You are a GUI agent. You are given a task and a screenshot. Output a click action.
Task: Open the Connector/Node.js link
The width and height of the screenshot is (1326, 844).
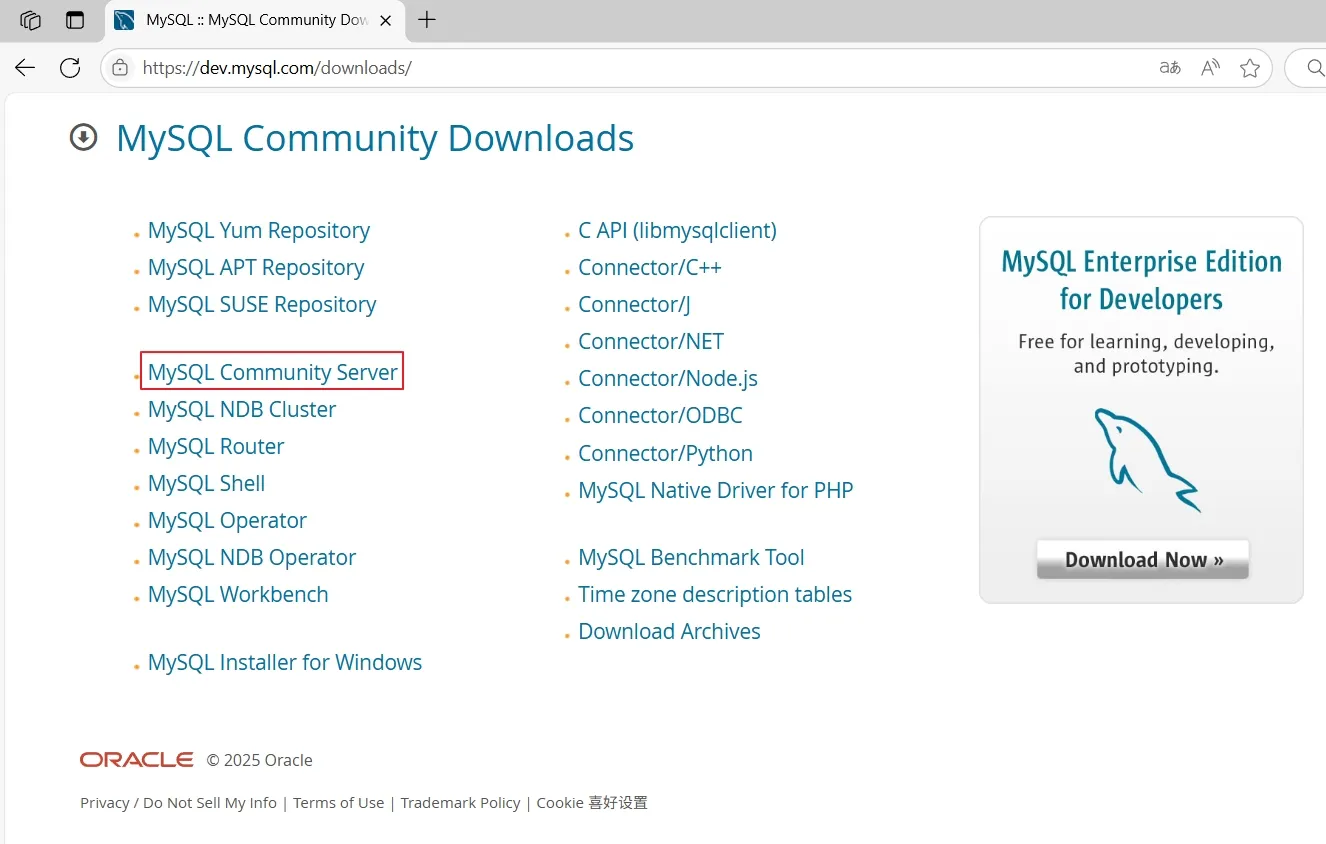tap(668, 378)
